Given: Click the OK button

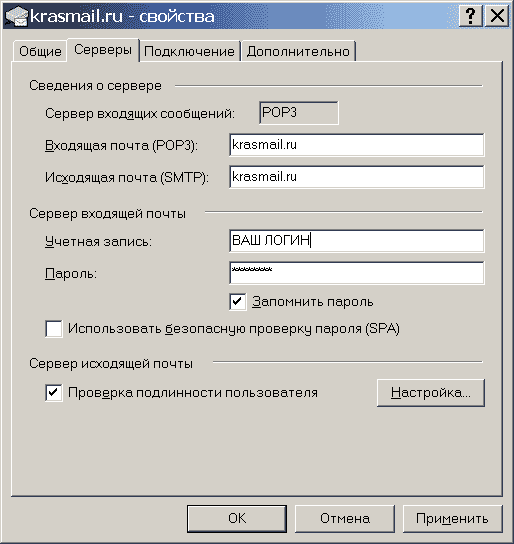Looking at the screenshot, I should 237,518.
